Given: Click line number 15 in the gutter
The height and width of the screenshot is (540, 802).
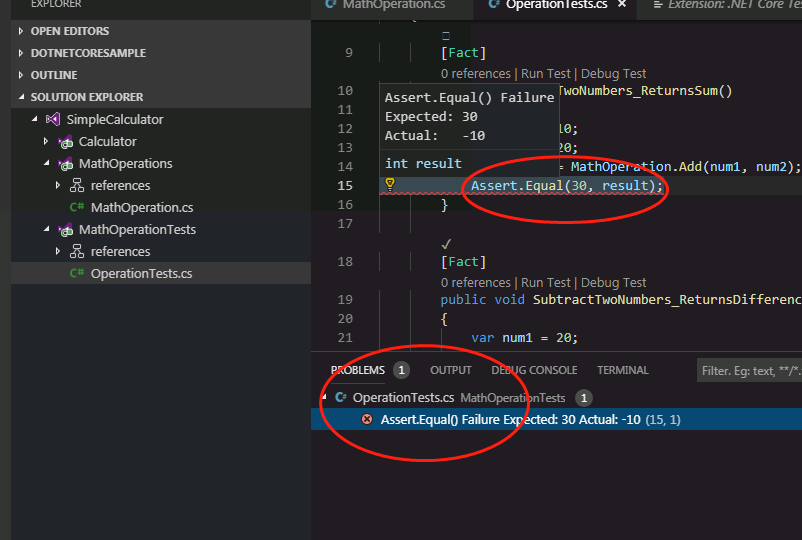Looking at the screenshot, I should point(345,186).
